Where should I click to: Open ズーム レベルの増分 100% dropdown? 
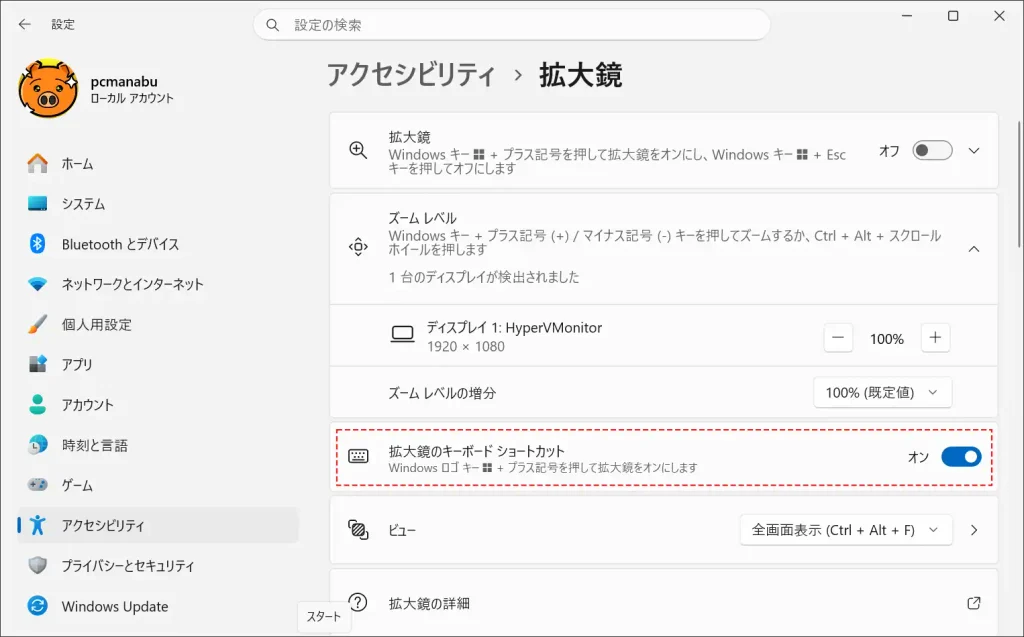tap(882, 393)
